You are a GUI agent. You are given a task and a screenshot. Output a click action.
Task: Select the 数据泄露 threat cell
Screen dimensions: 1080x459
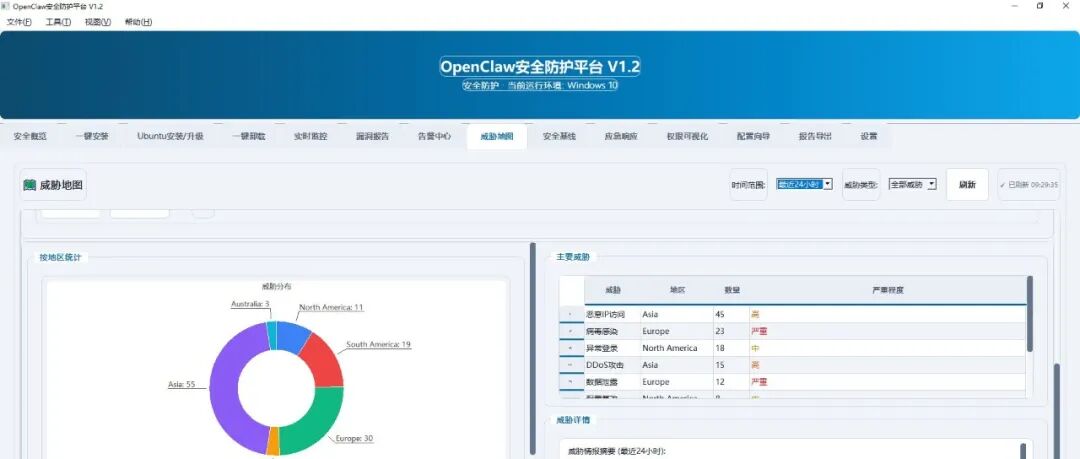click(612, 382)
